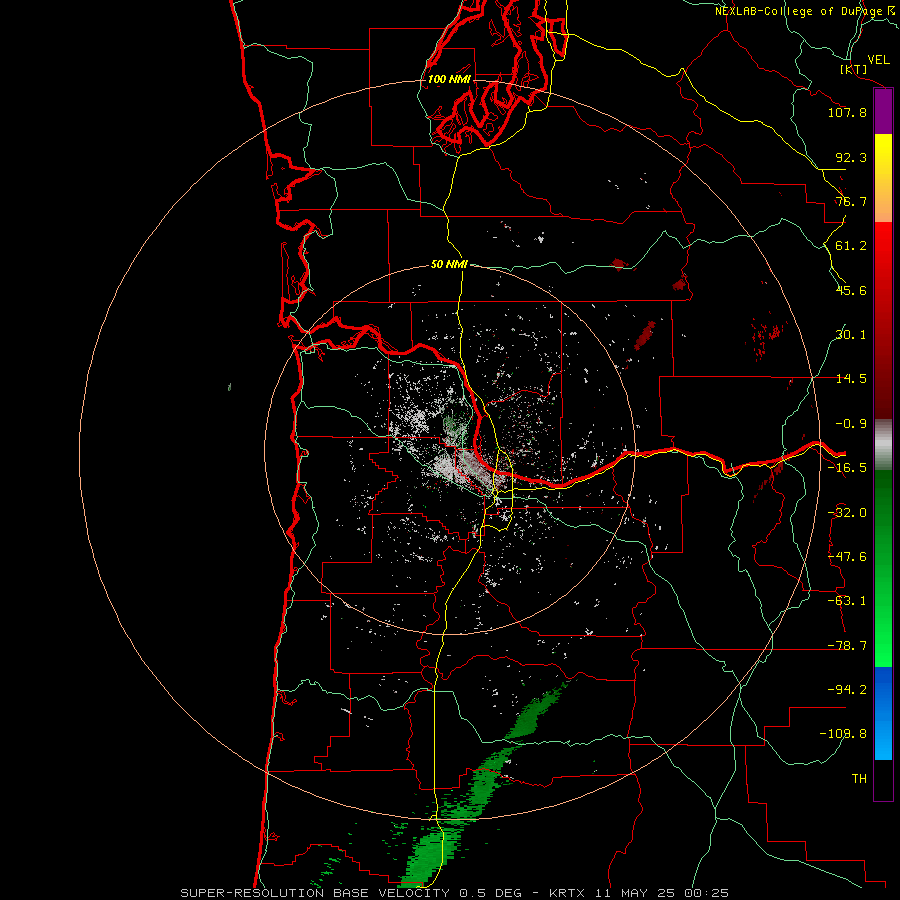Pick the yellow segment of the color bar
Screen dimensions: 900x900
(x=883, y=155)
